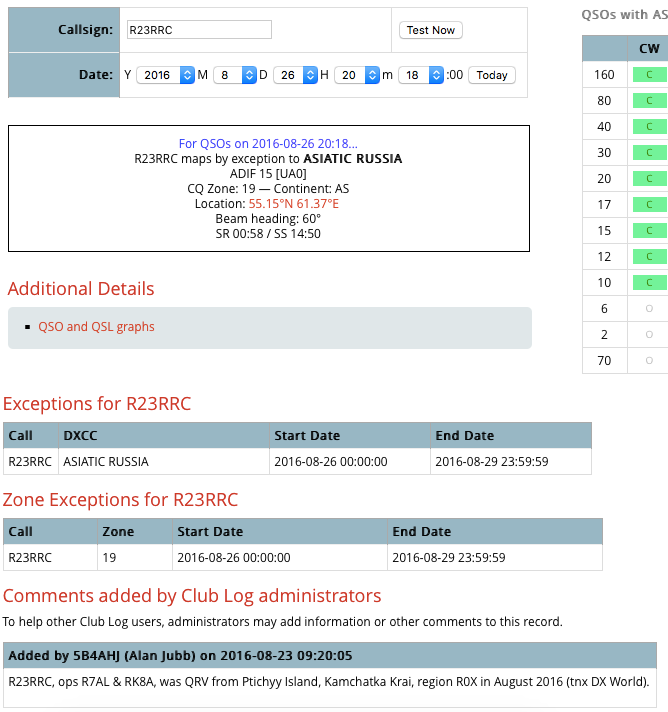The image size is (668, 712).
Task: Click the empty circle for band 6
Action: click(x=649, y=308)
